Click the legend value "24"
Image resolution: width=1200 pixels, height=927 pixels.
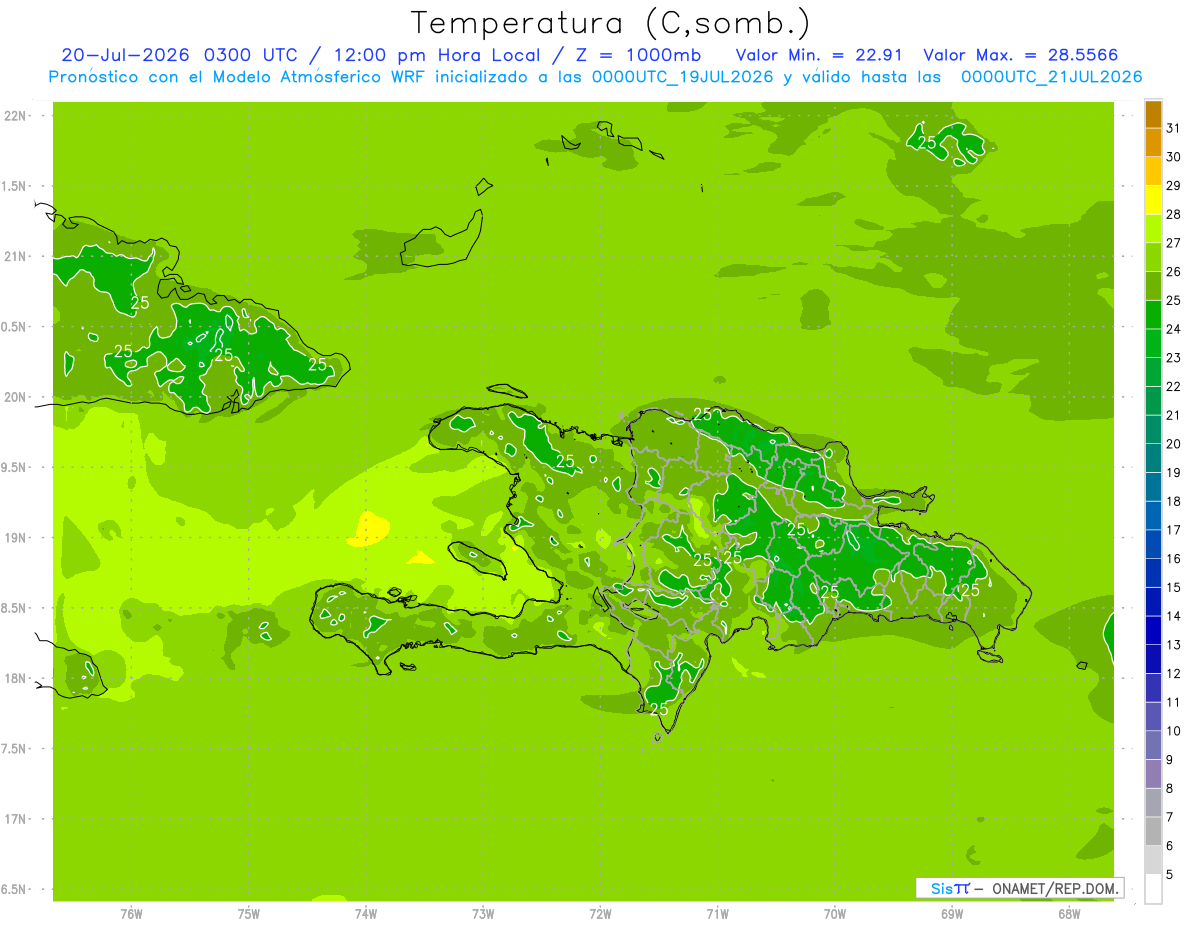tap(1174, 329)
